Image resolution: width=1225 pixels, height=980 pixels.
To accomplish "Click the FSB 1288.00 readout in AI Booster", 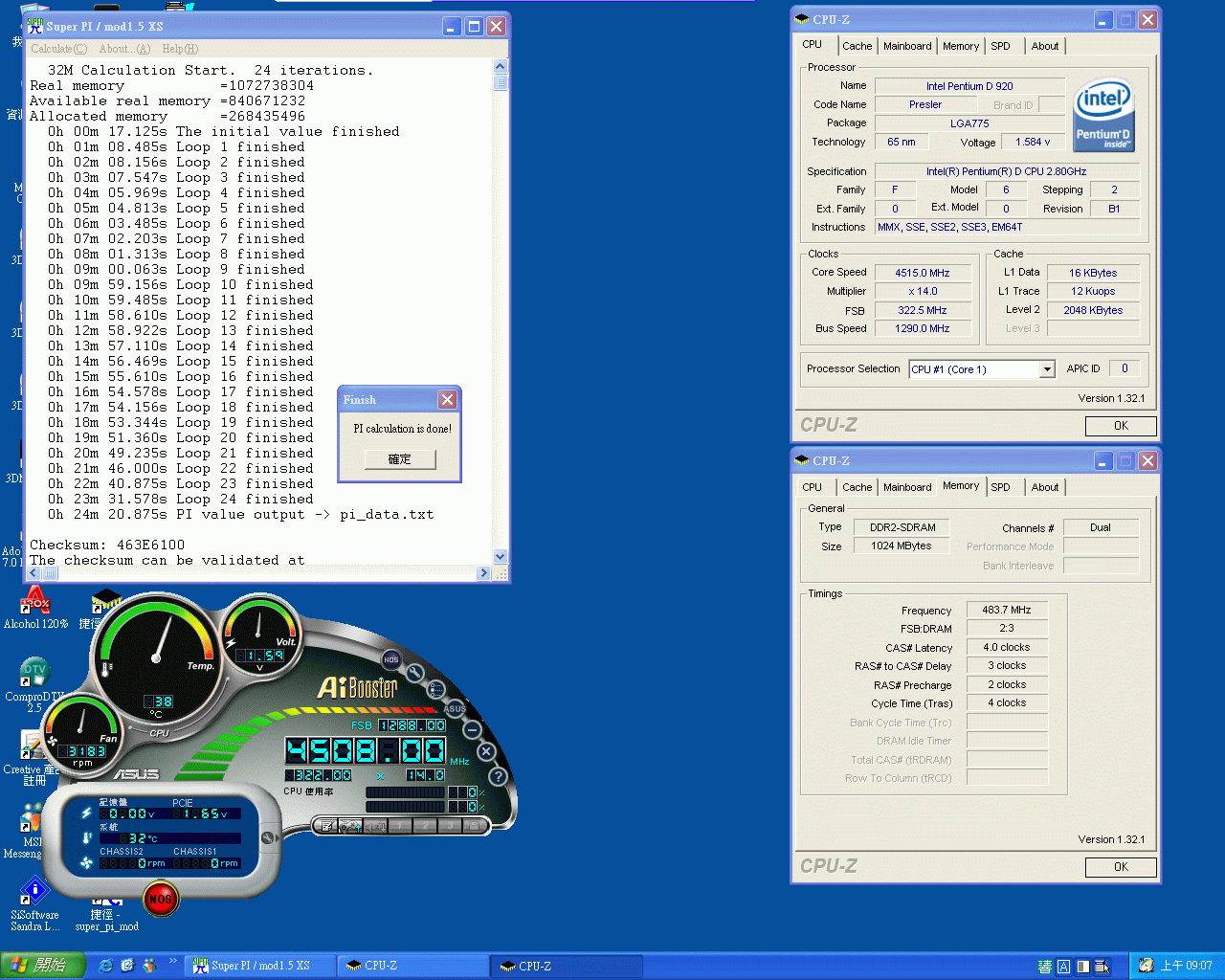I will 412,725.
